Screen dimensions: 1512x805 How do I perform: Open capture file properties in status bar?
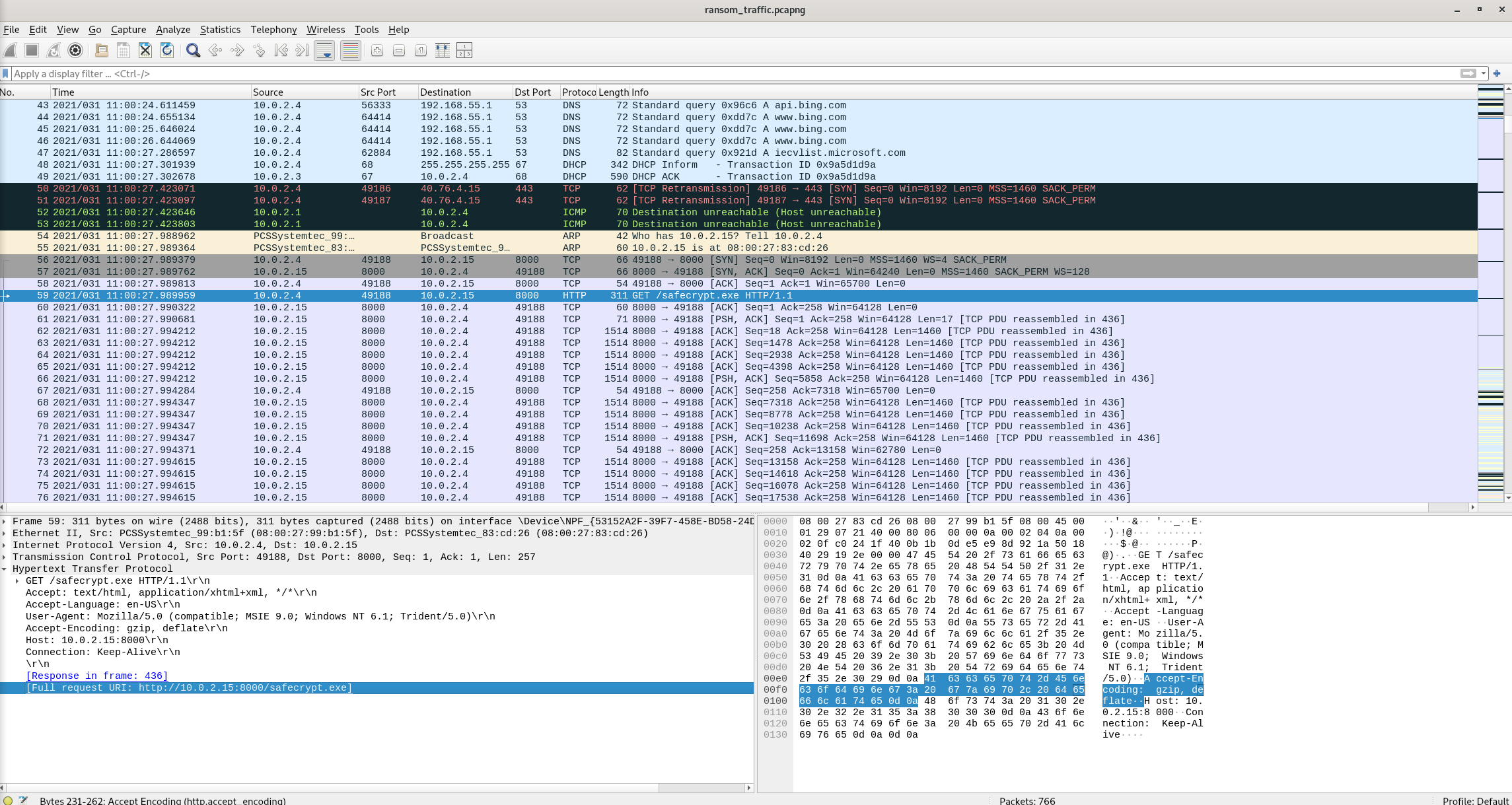(x=23, y=800)
